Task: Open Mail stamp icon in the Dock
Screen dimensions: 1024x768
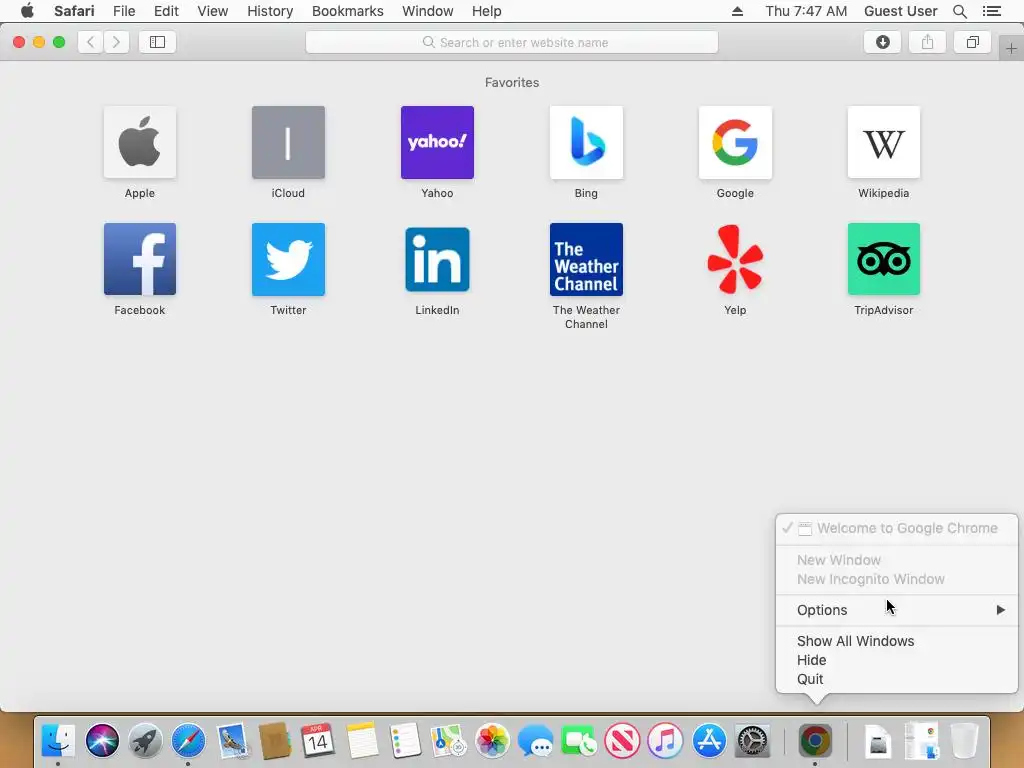Action: click(232, 741)
